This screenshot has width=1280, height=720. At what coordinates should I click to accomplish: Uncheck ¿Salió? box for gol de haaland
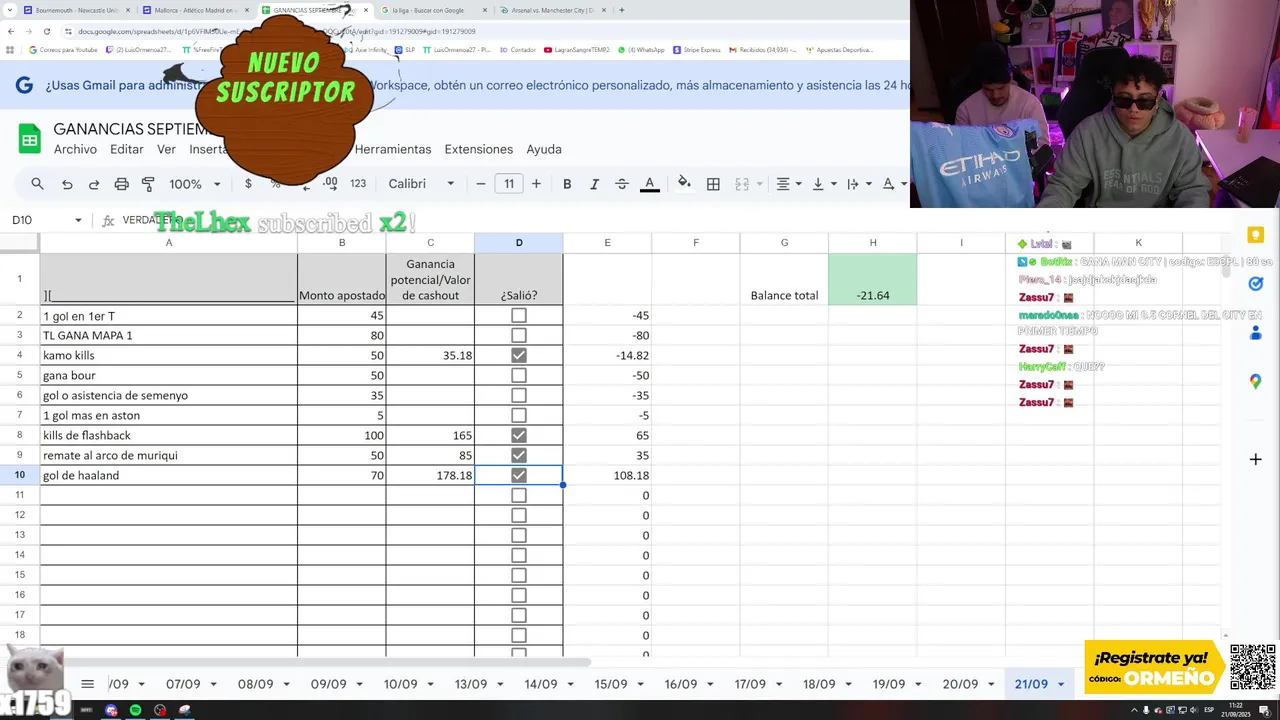point(518,475)
